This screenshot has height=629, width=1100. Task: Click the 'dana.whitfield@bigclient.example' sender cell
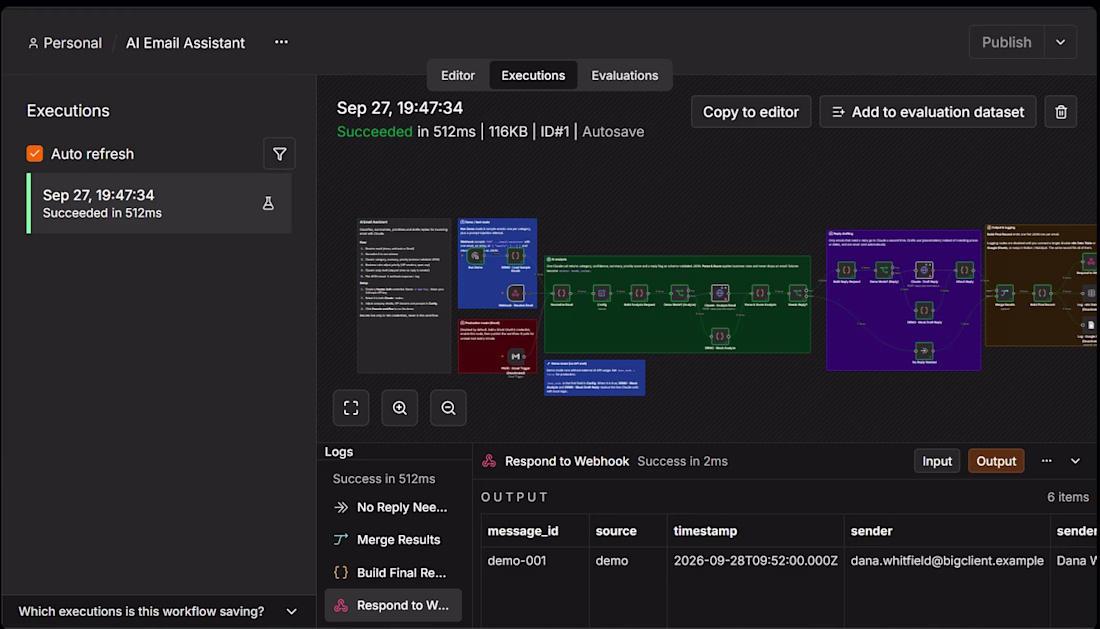point(947,560)
